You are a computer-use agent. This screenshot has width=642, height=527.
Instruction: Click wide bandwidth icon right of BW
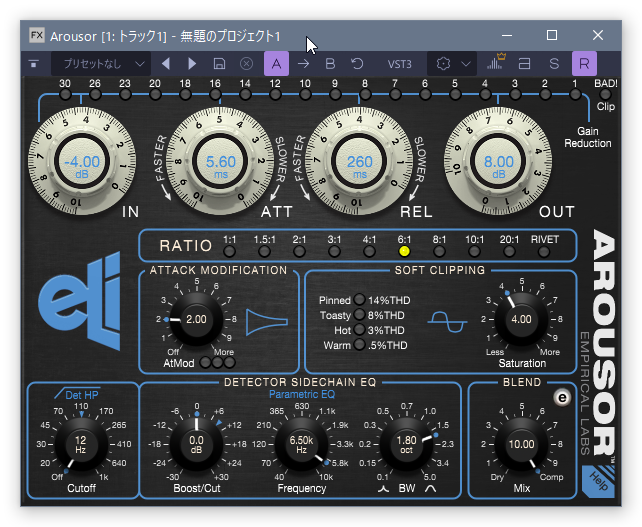point(431,489)
